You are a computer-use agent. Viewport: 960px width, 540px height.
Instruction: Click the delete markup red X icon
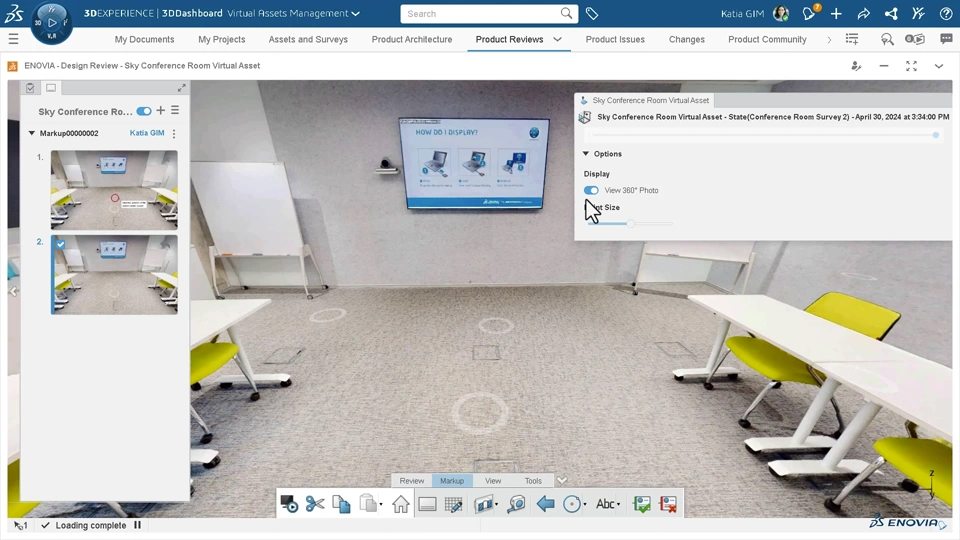coord(667,504)
